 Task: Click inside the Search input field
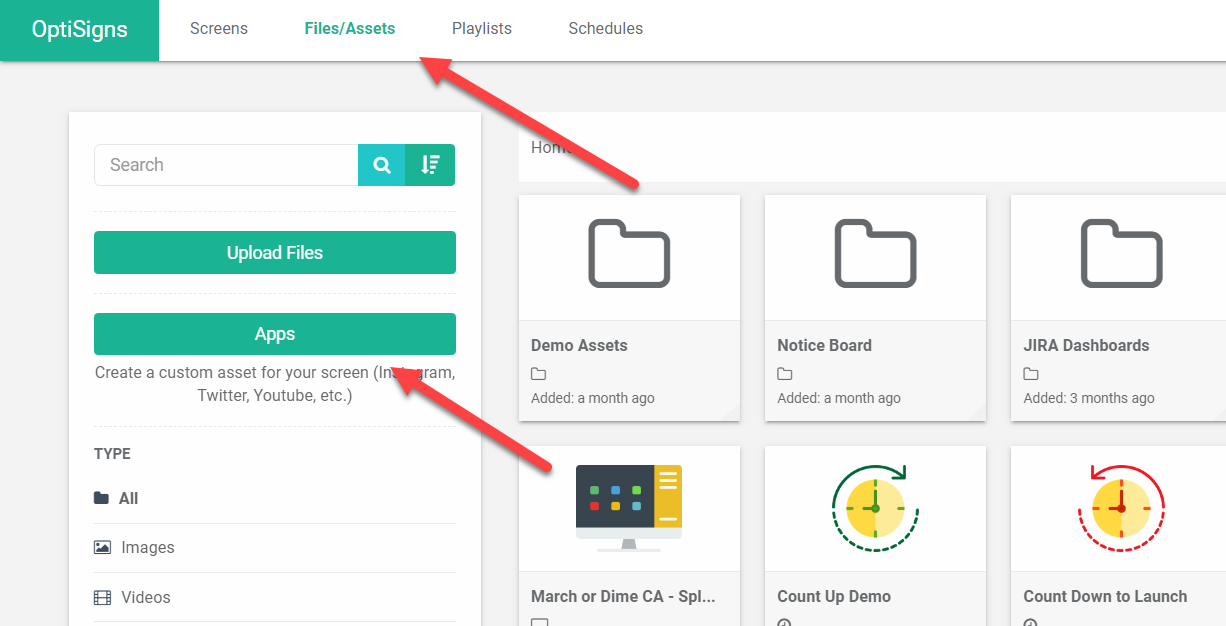[x=225, y=164]
